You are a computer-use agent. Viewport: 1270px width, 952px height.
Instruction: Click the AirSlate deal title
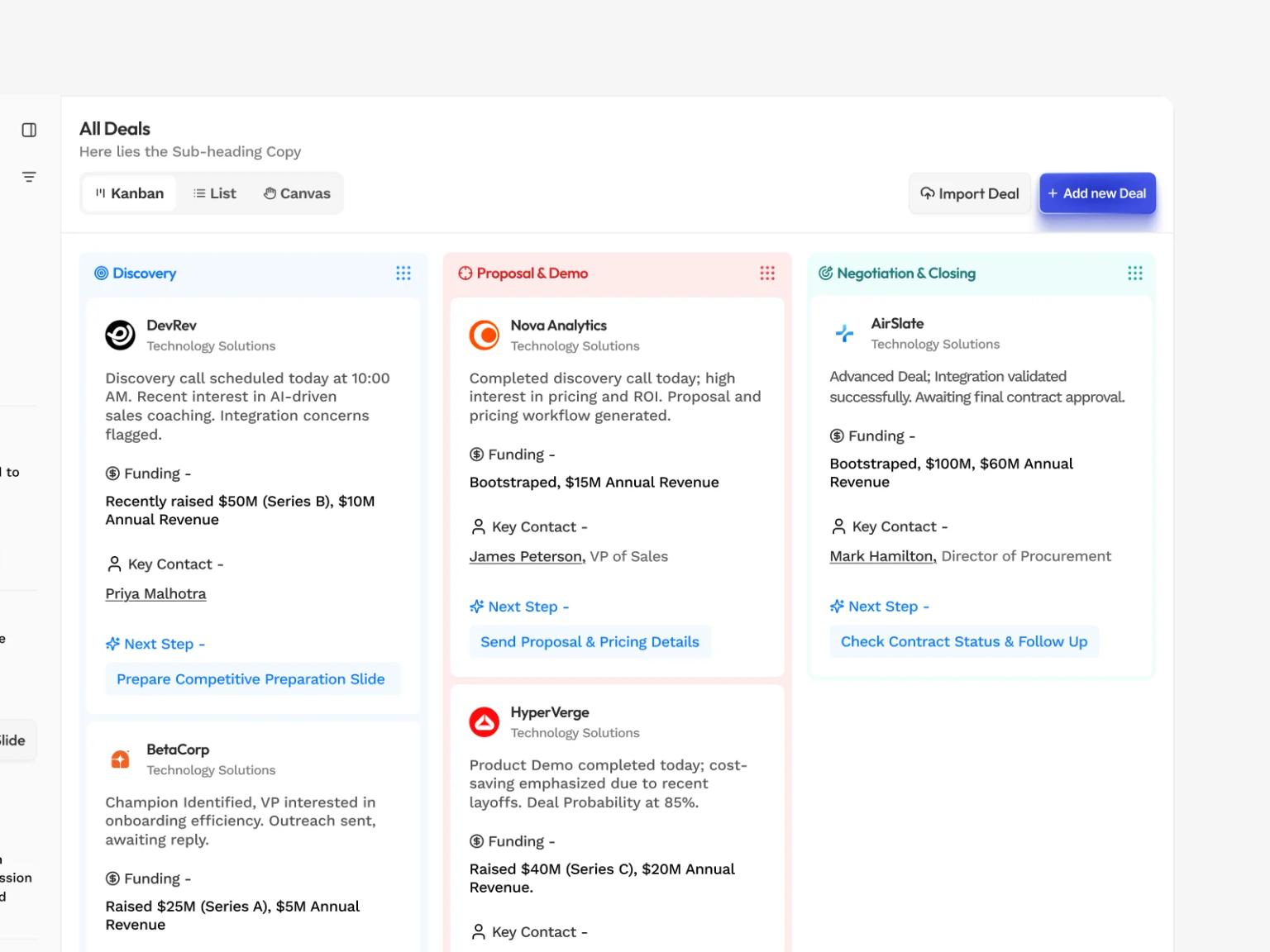pos(897,324)
